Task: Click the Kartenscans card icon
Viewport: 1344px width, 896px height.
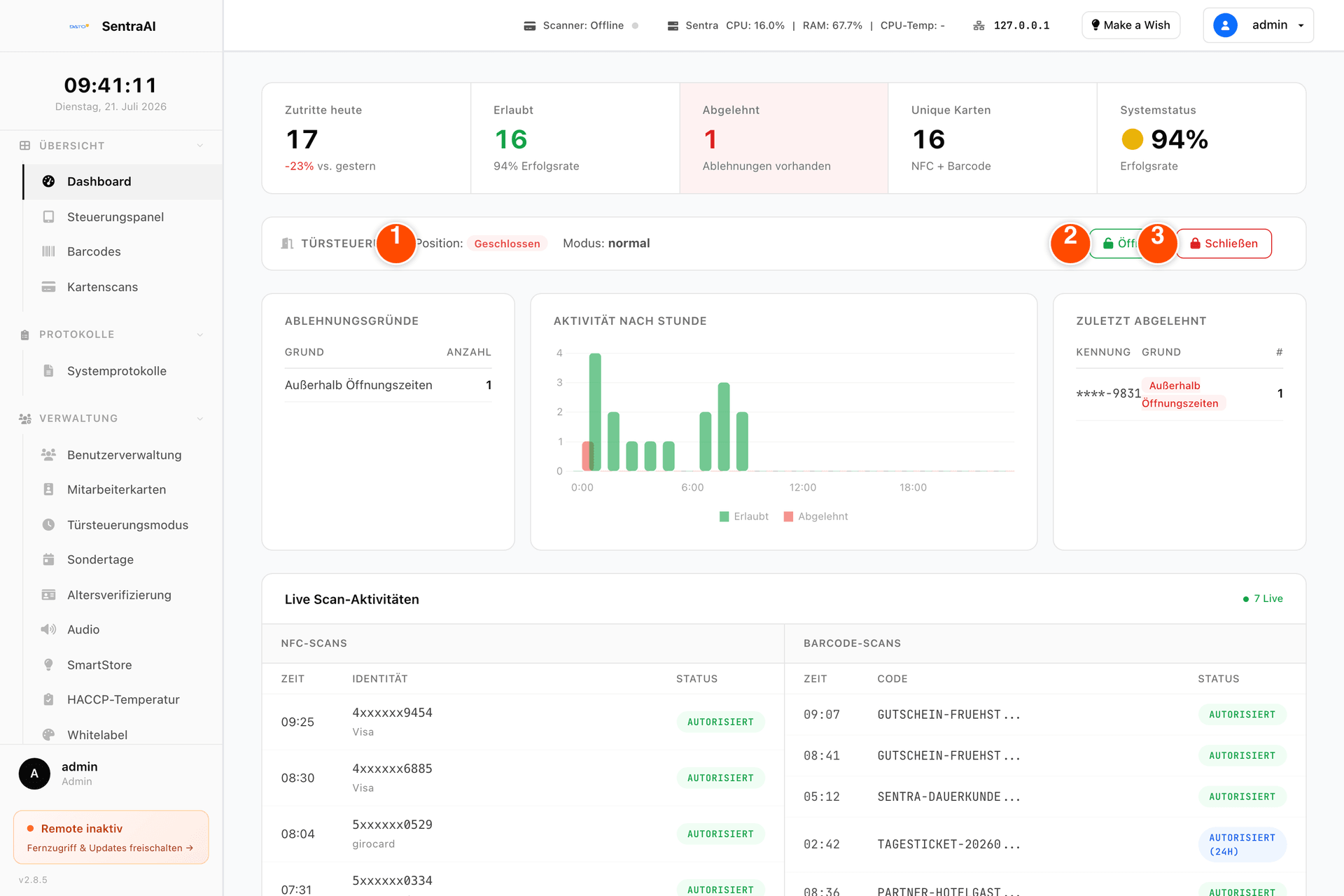Action: (48, 287)
